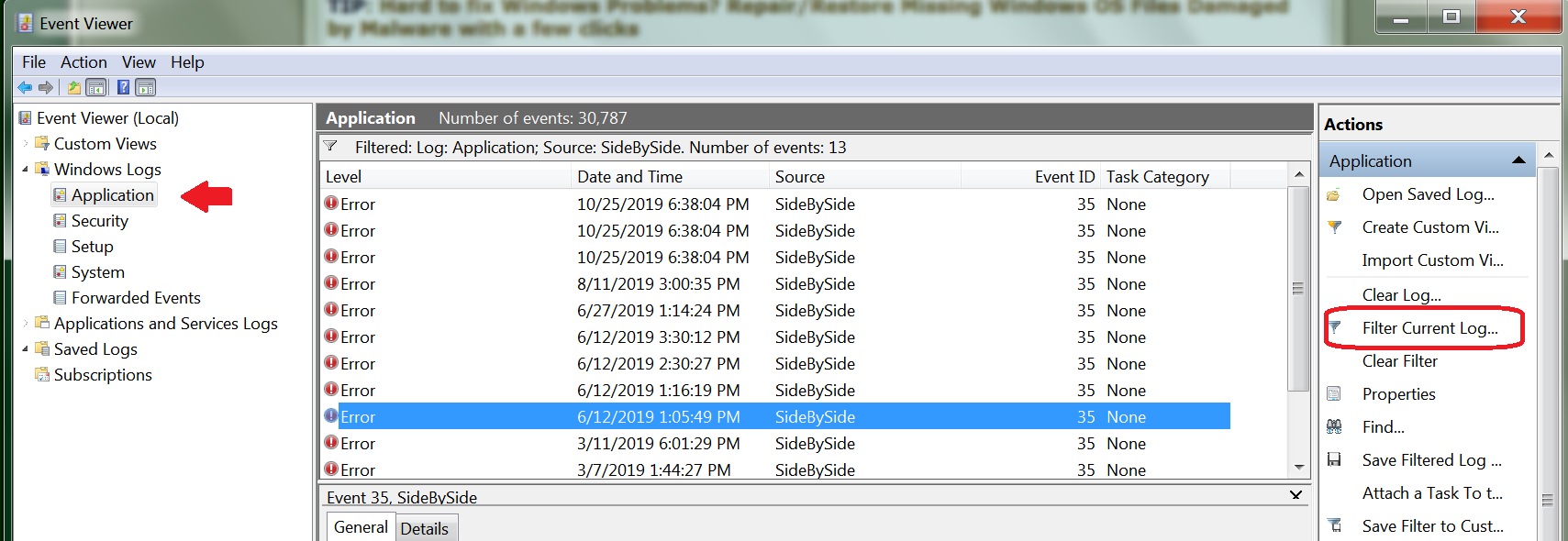The width and height of the screenshot is (1568, 541).
Task: Click Filter Current Log... action
Action: coord(1429,328)
